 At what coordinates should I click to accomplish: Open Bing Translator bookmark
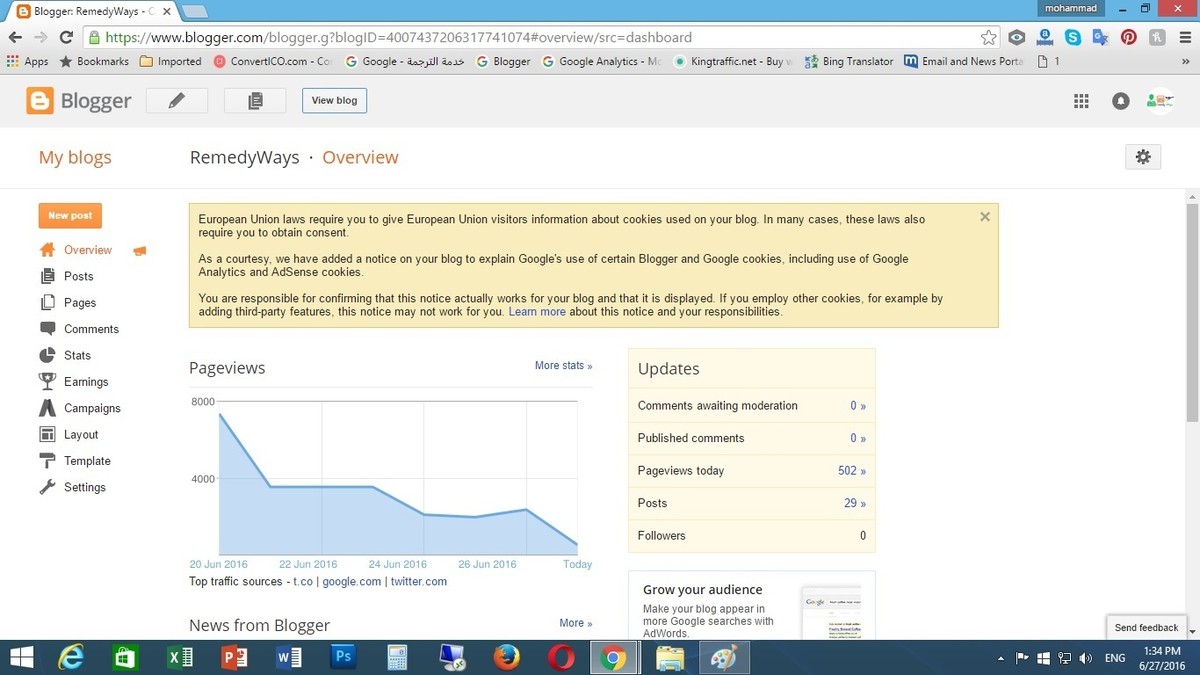pyautogui.click(x=849, y=61)
